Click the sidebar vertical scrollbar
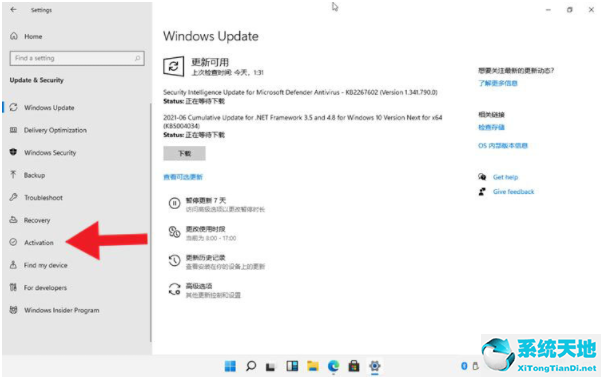 coord(150,222)
